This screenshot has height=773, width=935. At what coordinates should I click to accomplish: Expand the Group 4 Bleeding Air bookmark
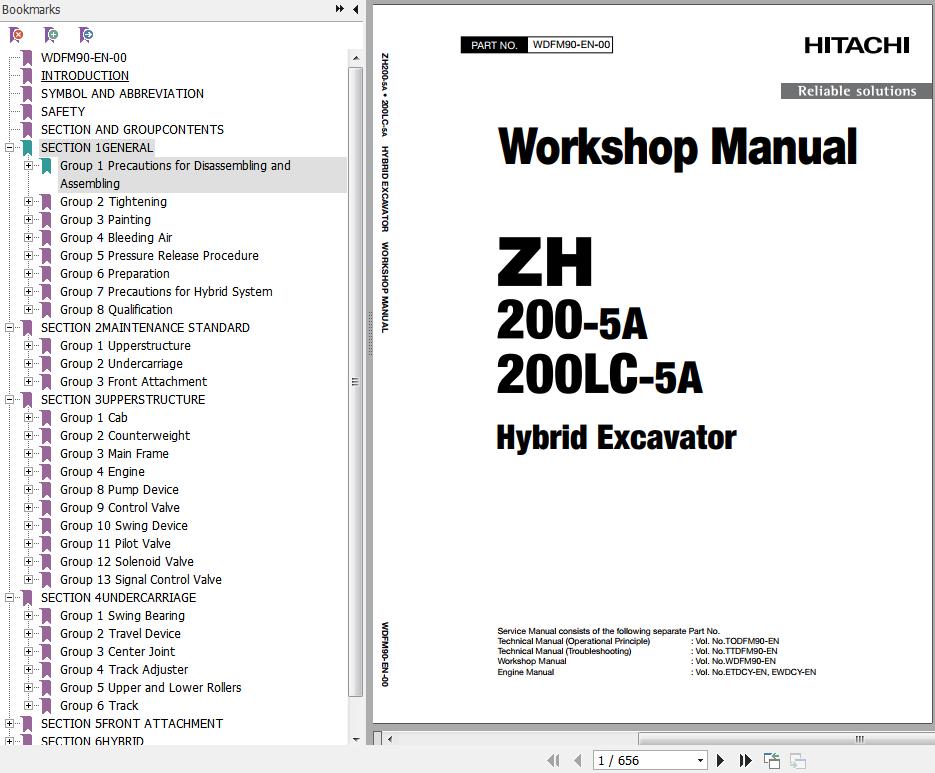[28, 237]
